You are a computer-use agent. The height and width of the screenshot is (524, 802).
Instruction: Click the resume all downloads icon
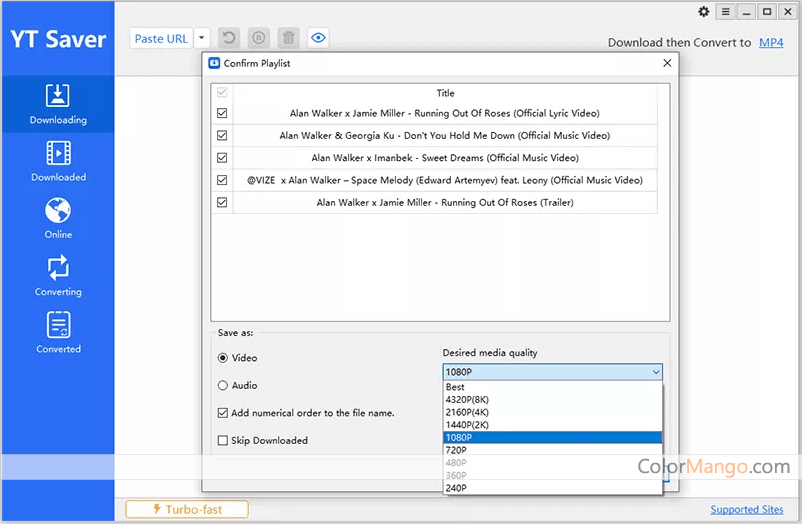click(229, 38)
